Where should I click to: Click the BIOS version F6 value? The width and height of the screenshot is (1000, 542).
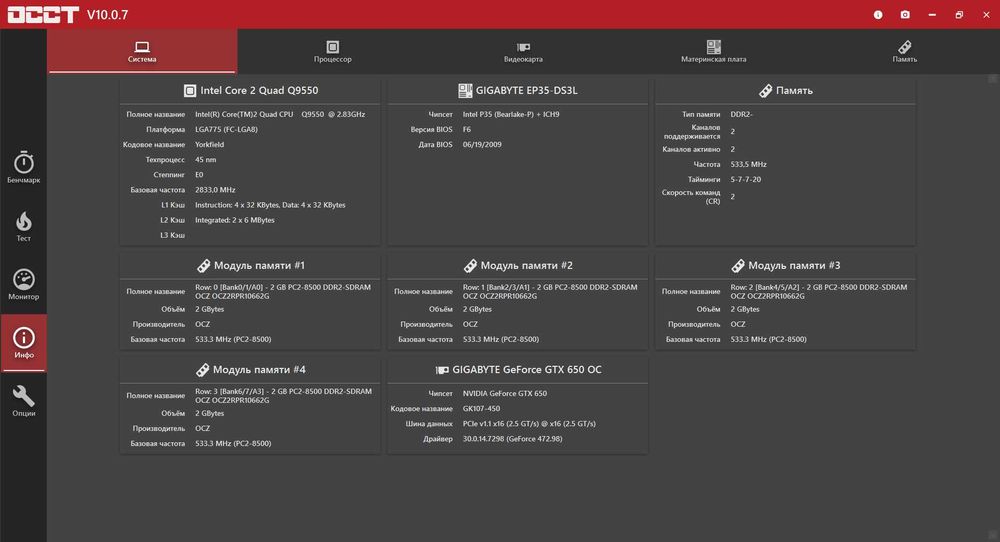[x=467, y=129]
